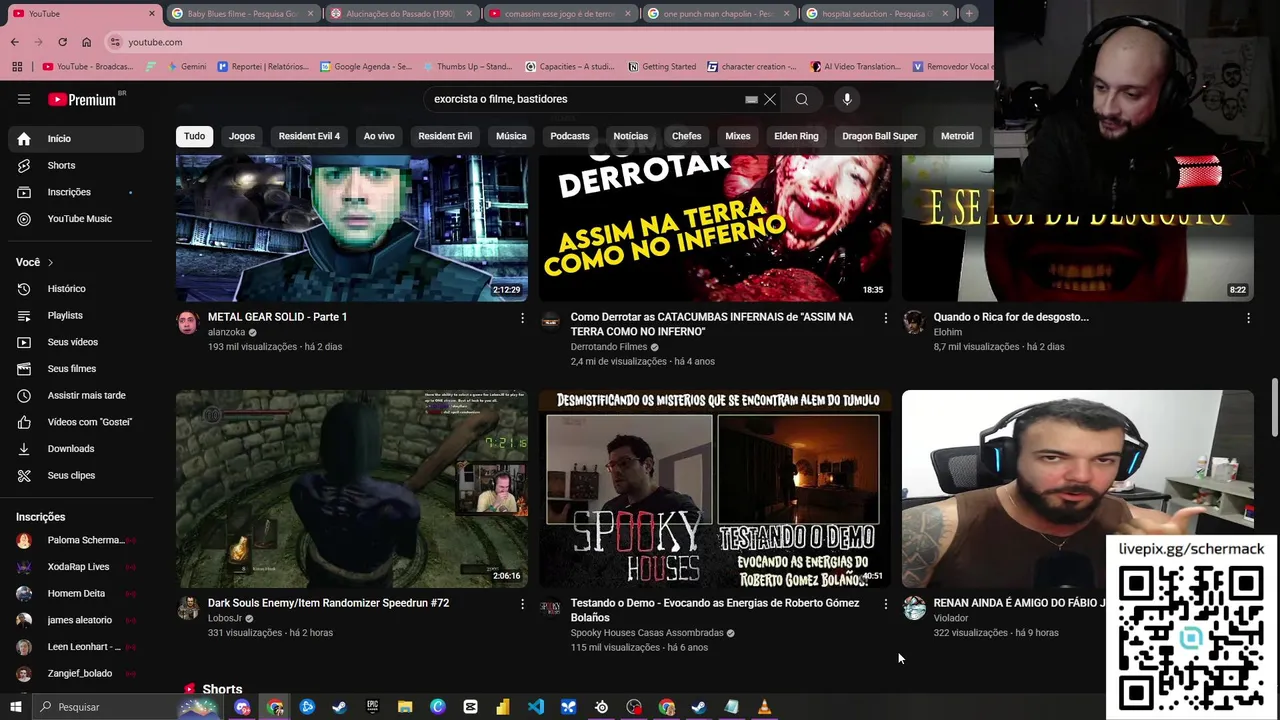Viewport: 1280px width, 720px height.
Task: Focus the YouTube search input field
Action: (585, 99)
